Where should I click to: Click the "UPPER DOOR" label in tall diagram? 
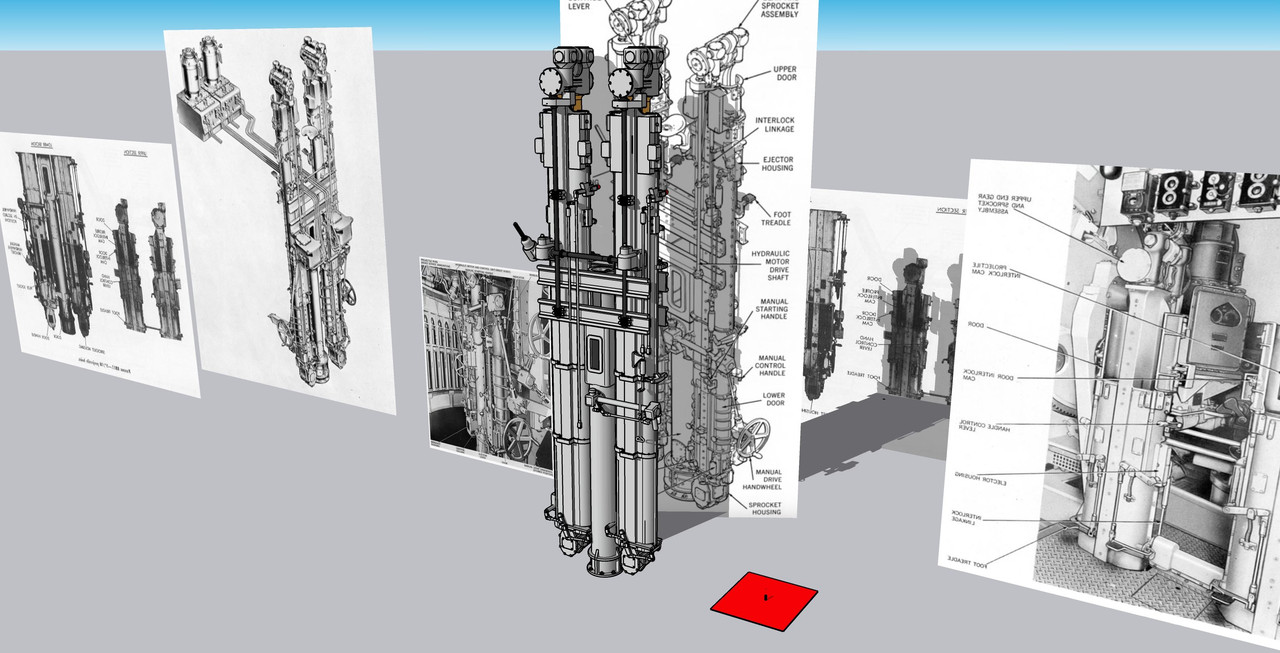pos(784,75)
